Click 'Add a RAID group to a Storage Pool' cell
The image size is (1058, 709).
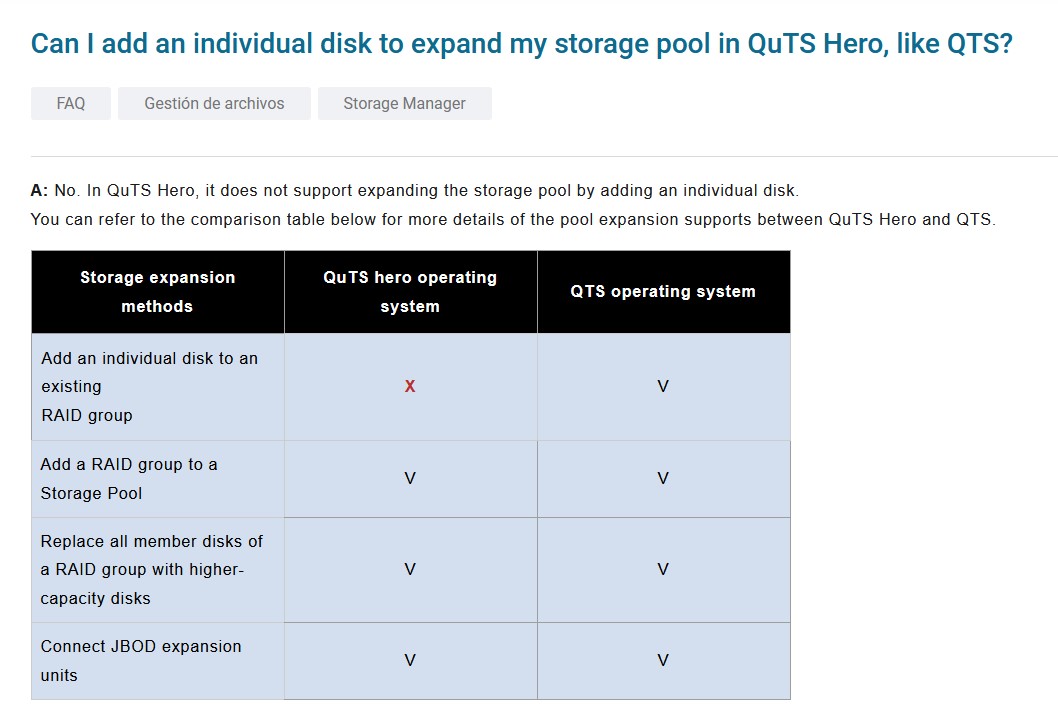coord(129,478)
